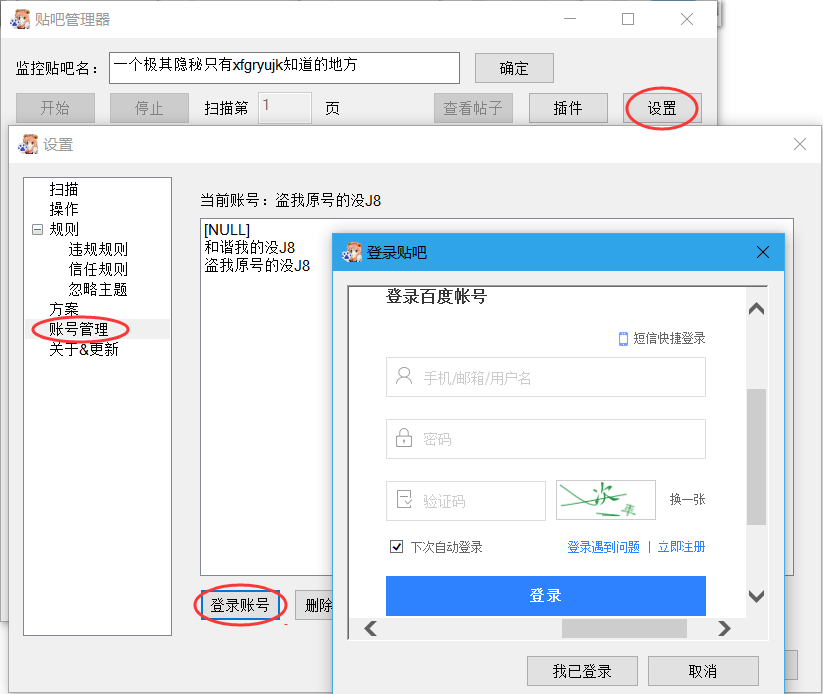The width and height of the screenshot is (823, 694).
Task: Click scroll right arrow in login page
Action: coord(724,628)
